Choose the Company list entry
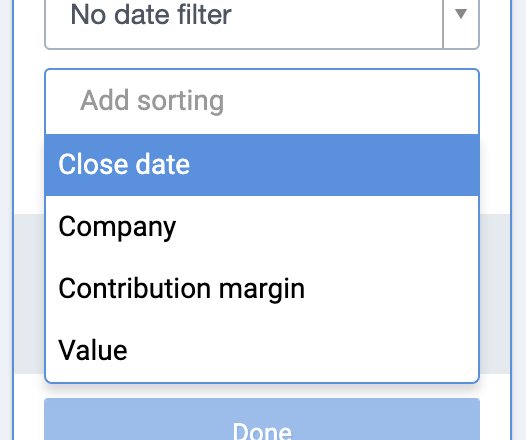This screenshot has width=526, height=440. point(262,227)
